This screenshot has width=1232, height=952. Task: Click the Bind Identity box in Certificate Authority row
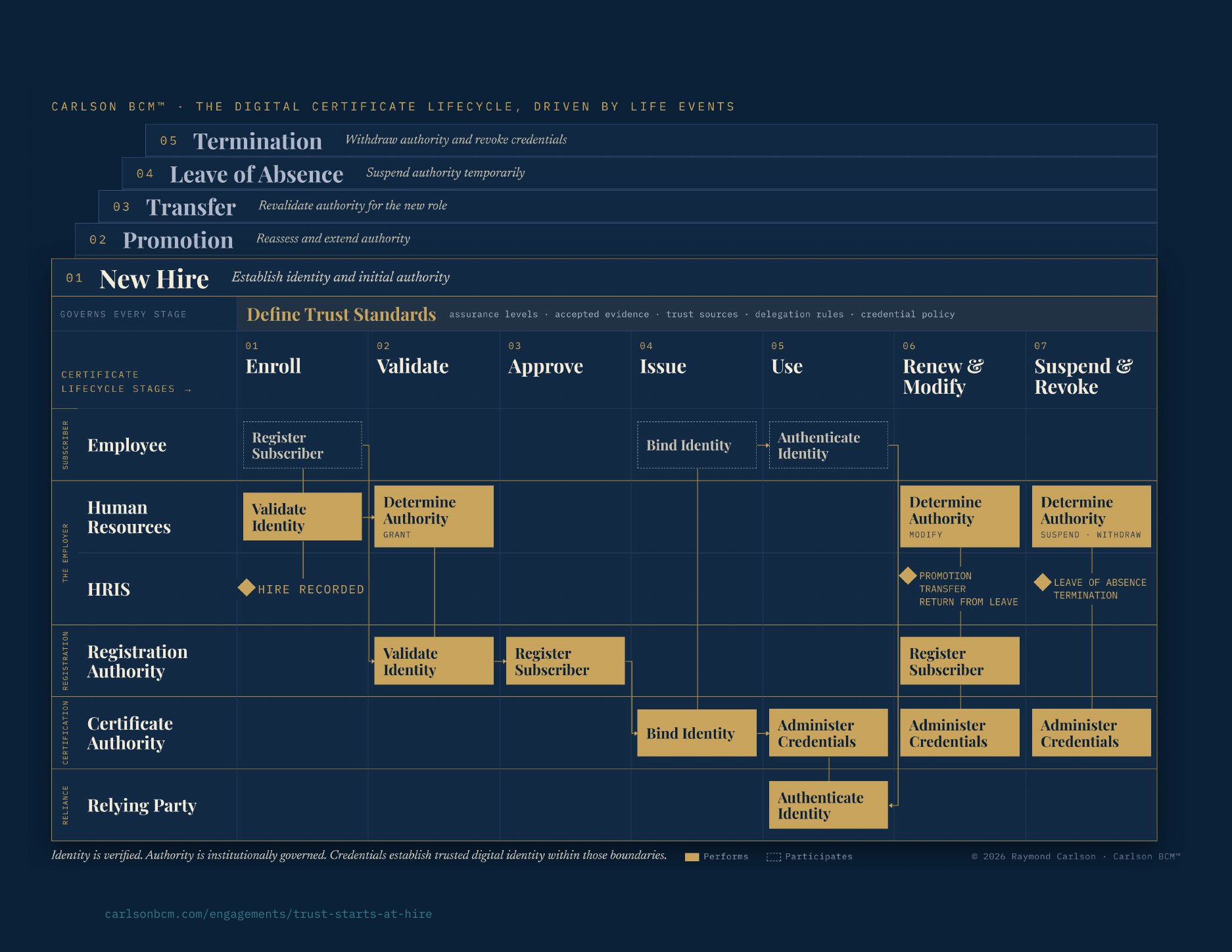point(697,732)
